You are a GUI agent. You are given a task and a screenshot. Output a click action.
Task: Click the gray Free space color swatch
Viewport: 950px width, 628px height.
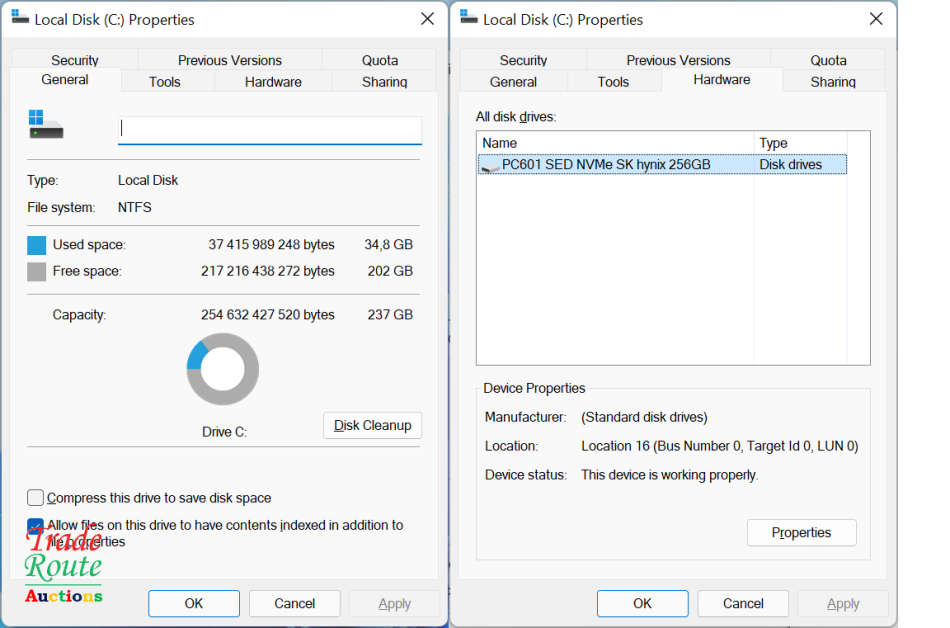37,272
